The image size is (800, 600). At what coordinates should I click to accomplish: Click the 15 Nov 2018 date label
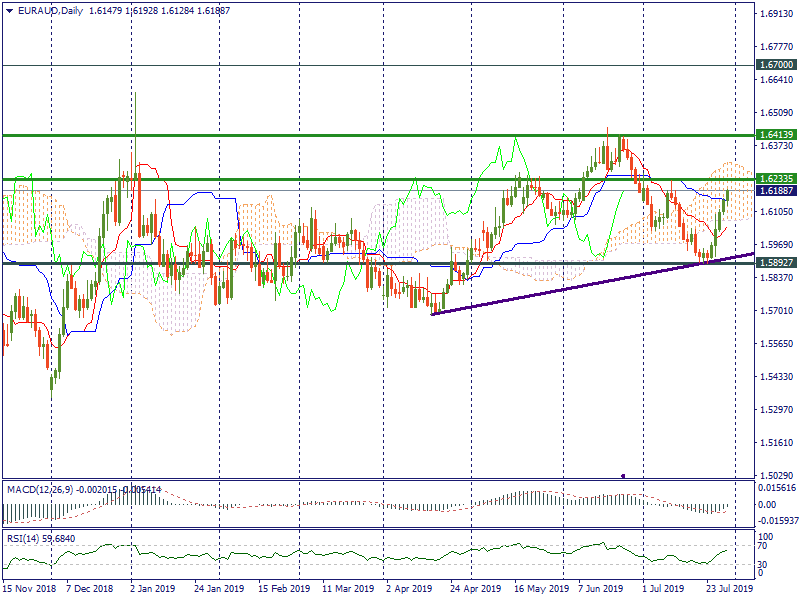click(x=29, y=589)
